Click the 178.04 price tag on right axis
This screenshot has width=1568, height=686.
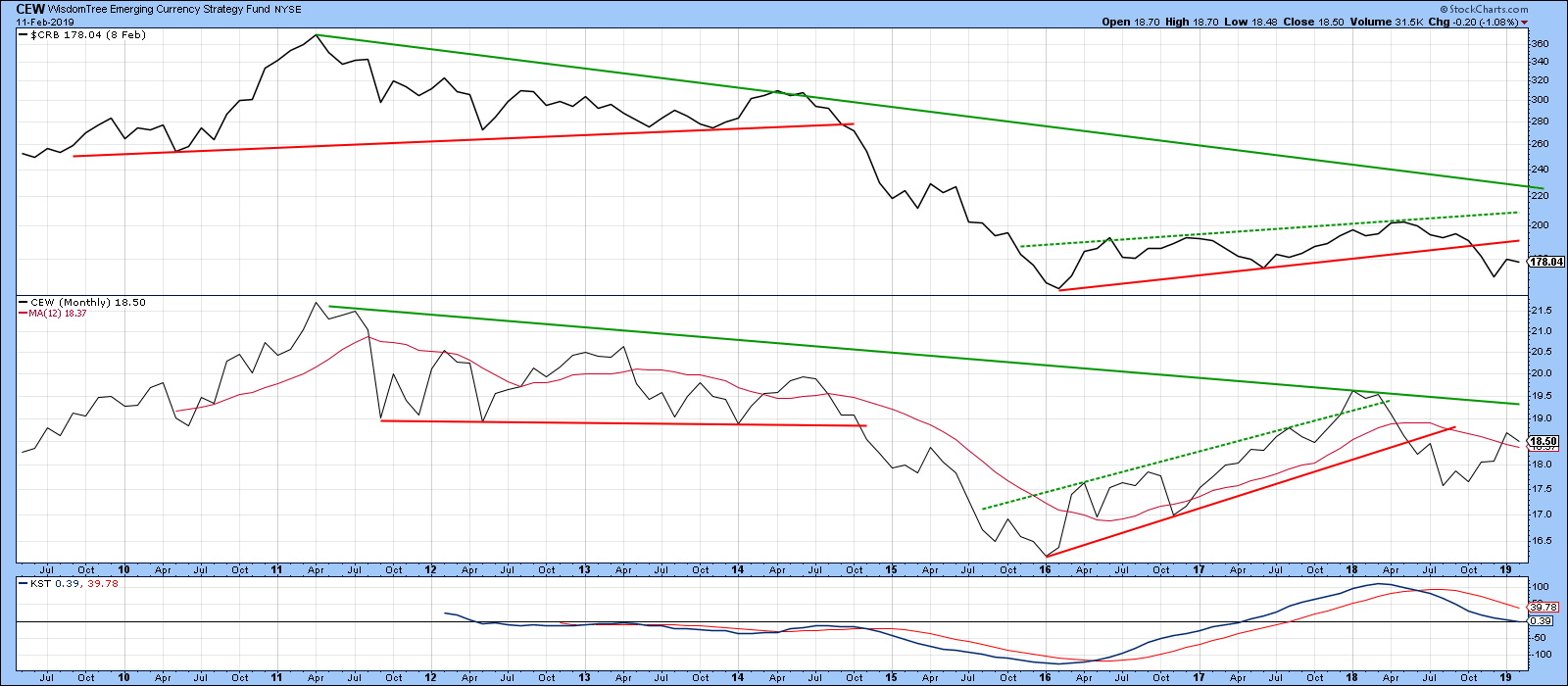pyautogui.click(x=1545, y=262)
